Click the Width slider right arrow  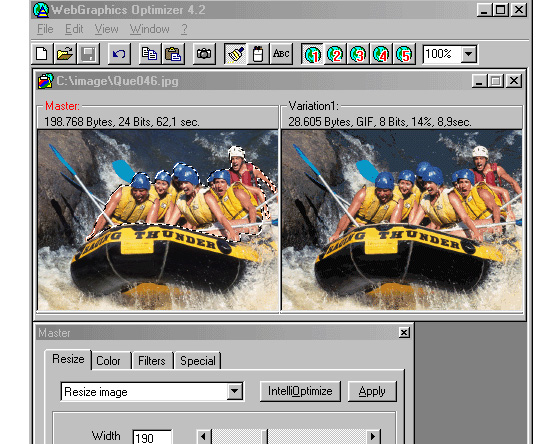tap(373, 436)
